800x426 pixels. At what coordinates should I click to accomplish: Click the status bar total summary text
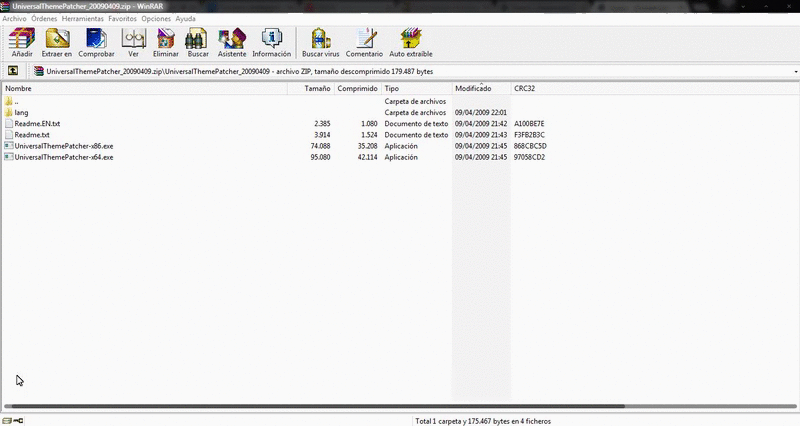(x=483, y=421)
